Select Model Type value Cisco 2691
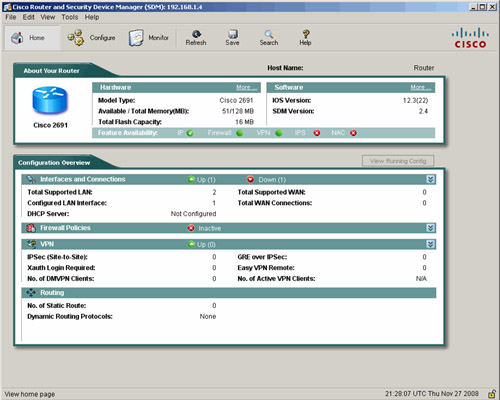Viewport: 500px width, 400px height. pyautogui.click(x=236, y=100)
